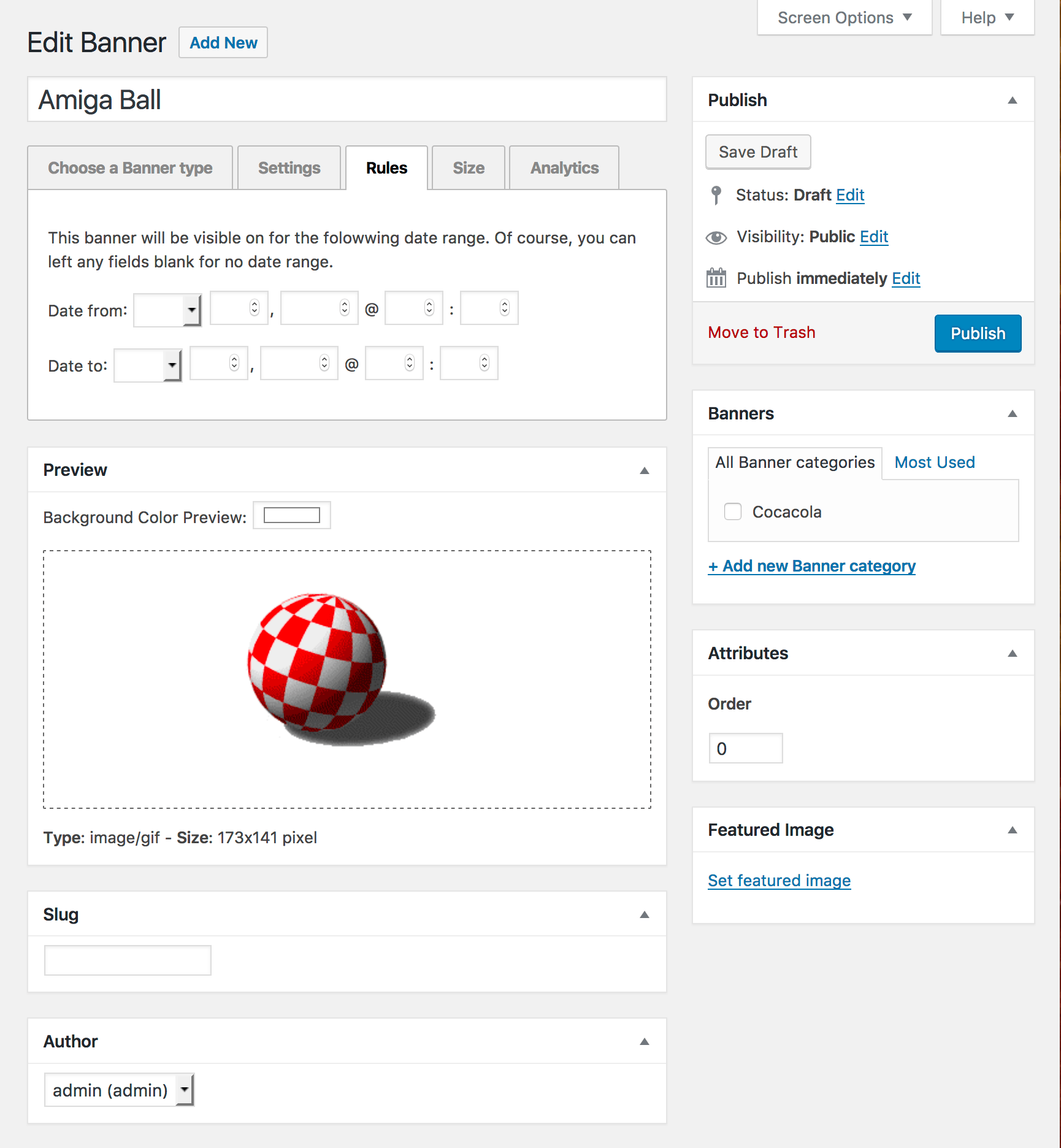The image size is (1061, 1148).
Task: Click the Publish calendar icon
Action: [x=716, y=278]
